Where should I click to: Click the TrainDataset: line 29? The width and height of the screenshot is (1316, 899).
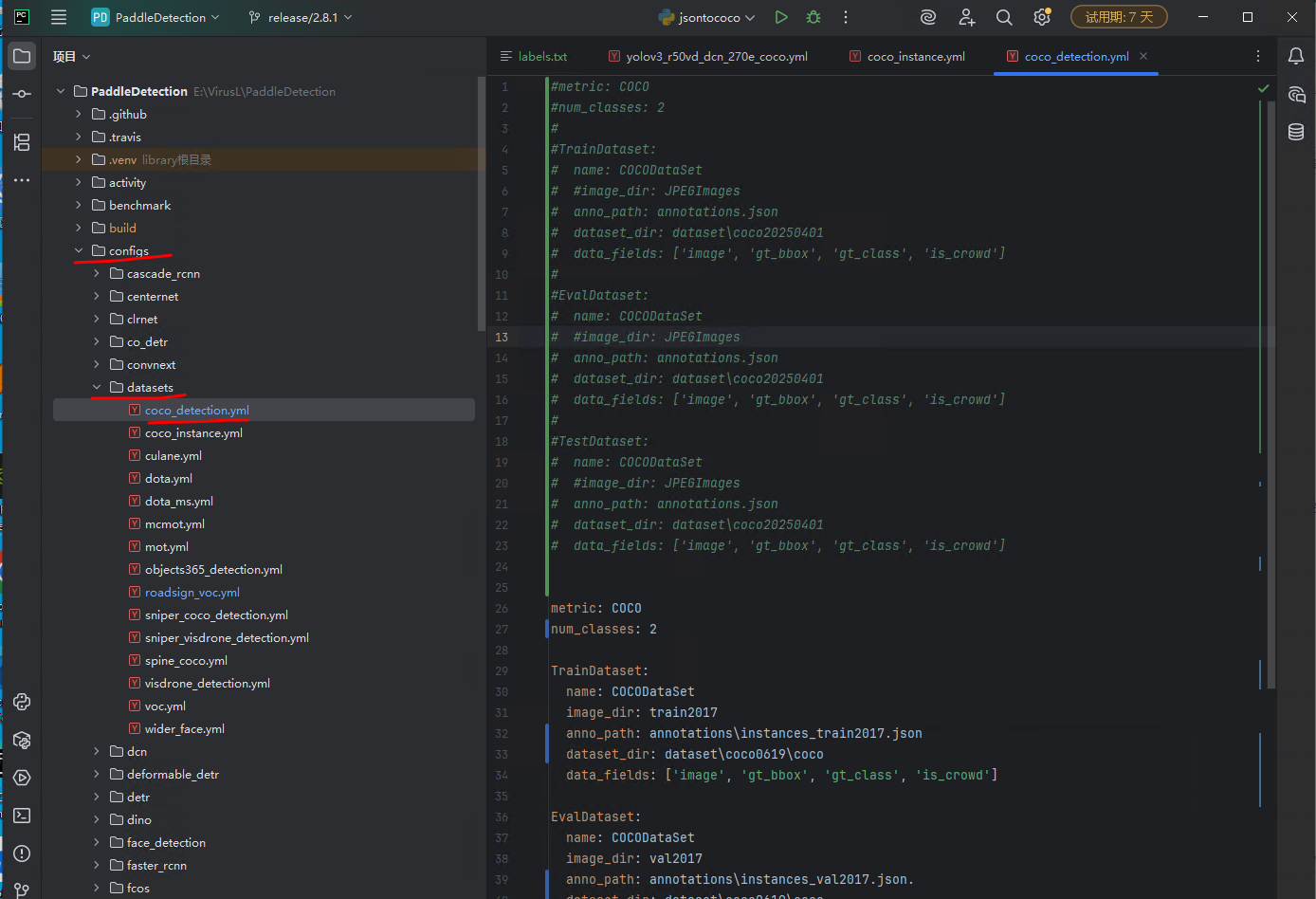599,670
